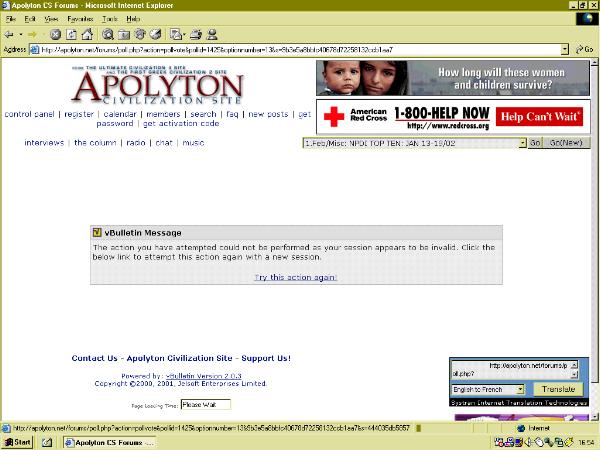Click the Go(New) button
Viewport: 600px width, 450px height.
point(566,143)
